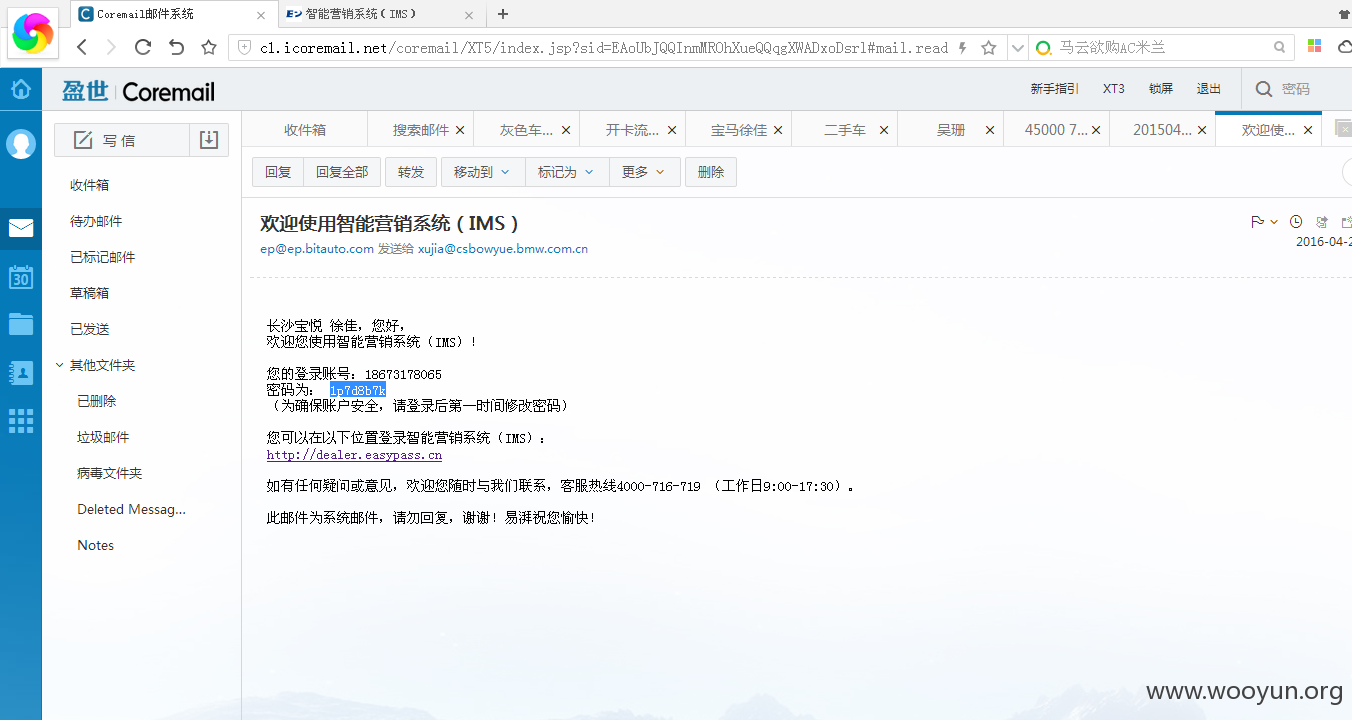The height and width of the screenshot is (720, 1352).
Task: Click recipient xujia@csbowyue.bmw.com.cn address
Action: click(x=503, y=249)
